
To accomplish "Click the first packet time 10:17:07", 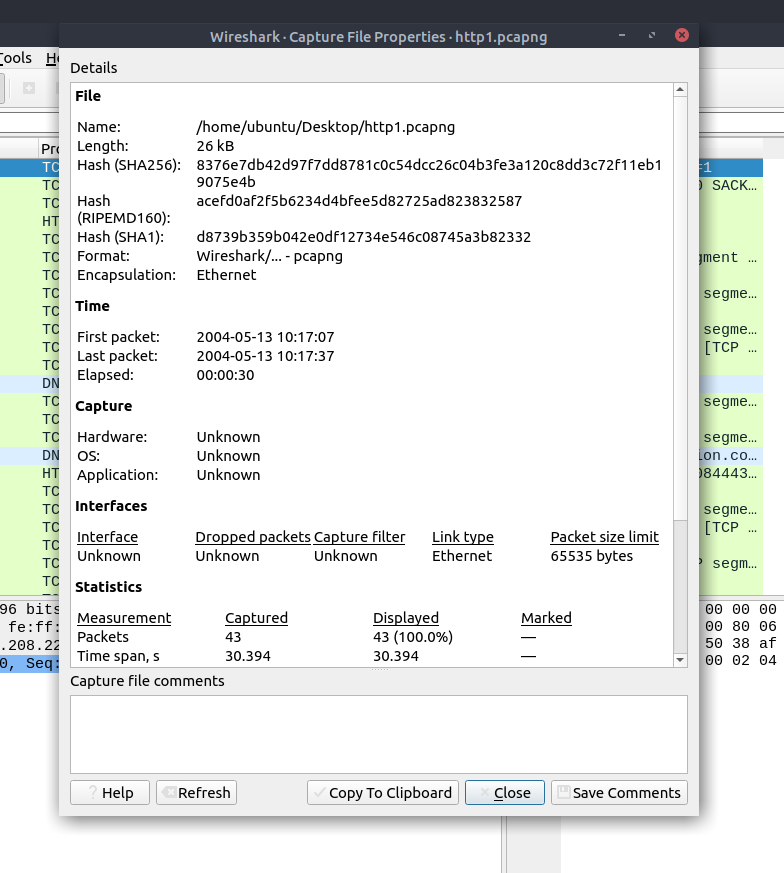I will click(x=265, y=337).
